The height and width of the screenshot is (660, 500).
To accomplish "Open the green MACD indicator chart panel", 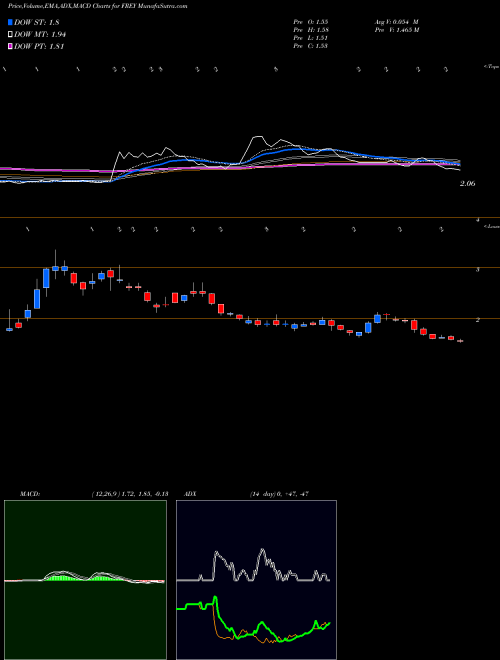I will [85, 580].
